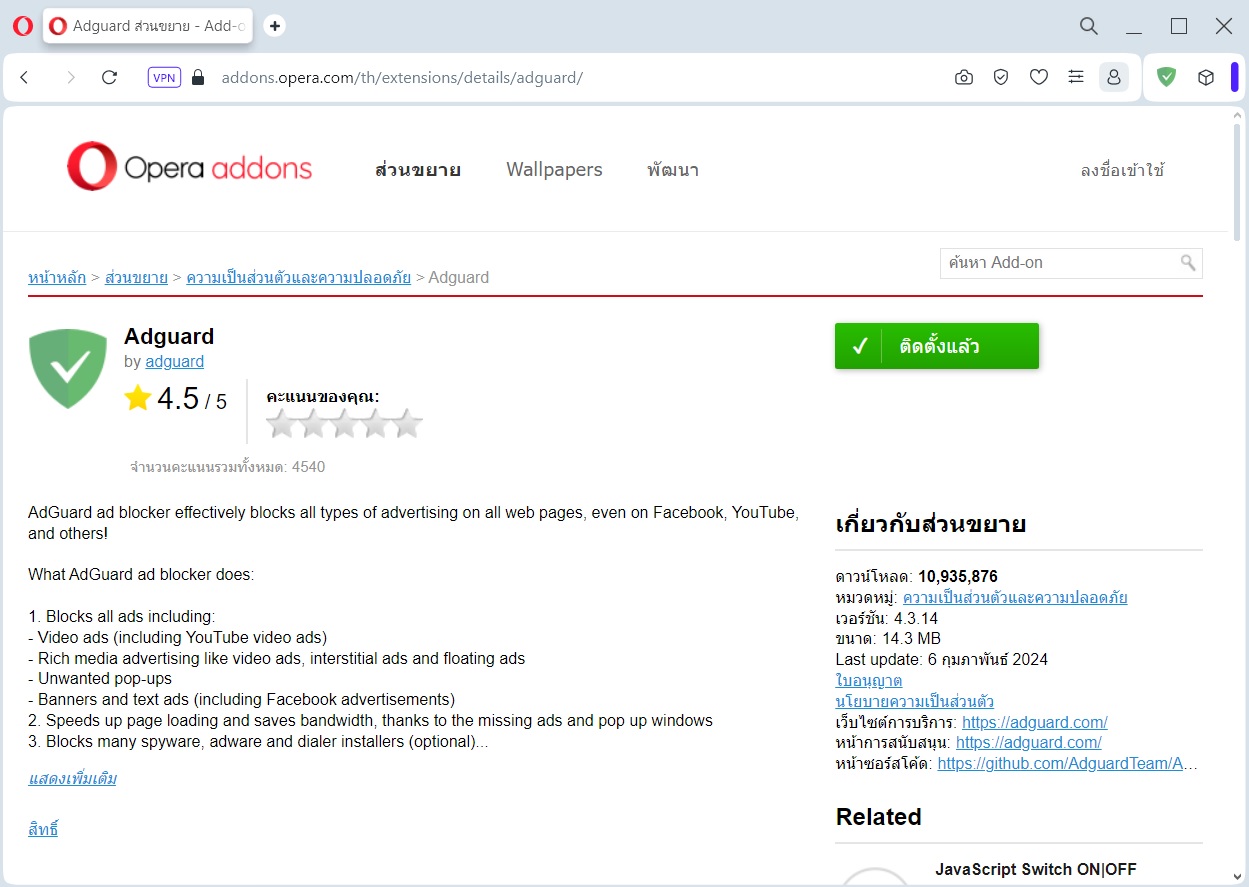Image resolution: width=1249 pixels, height=887 pixels.
Task: Open the adguard author link
Action: (x=174, y=362)
